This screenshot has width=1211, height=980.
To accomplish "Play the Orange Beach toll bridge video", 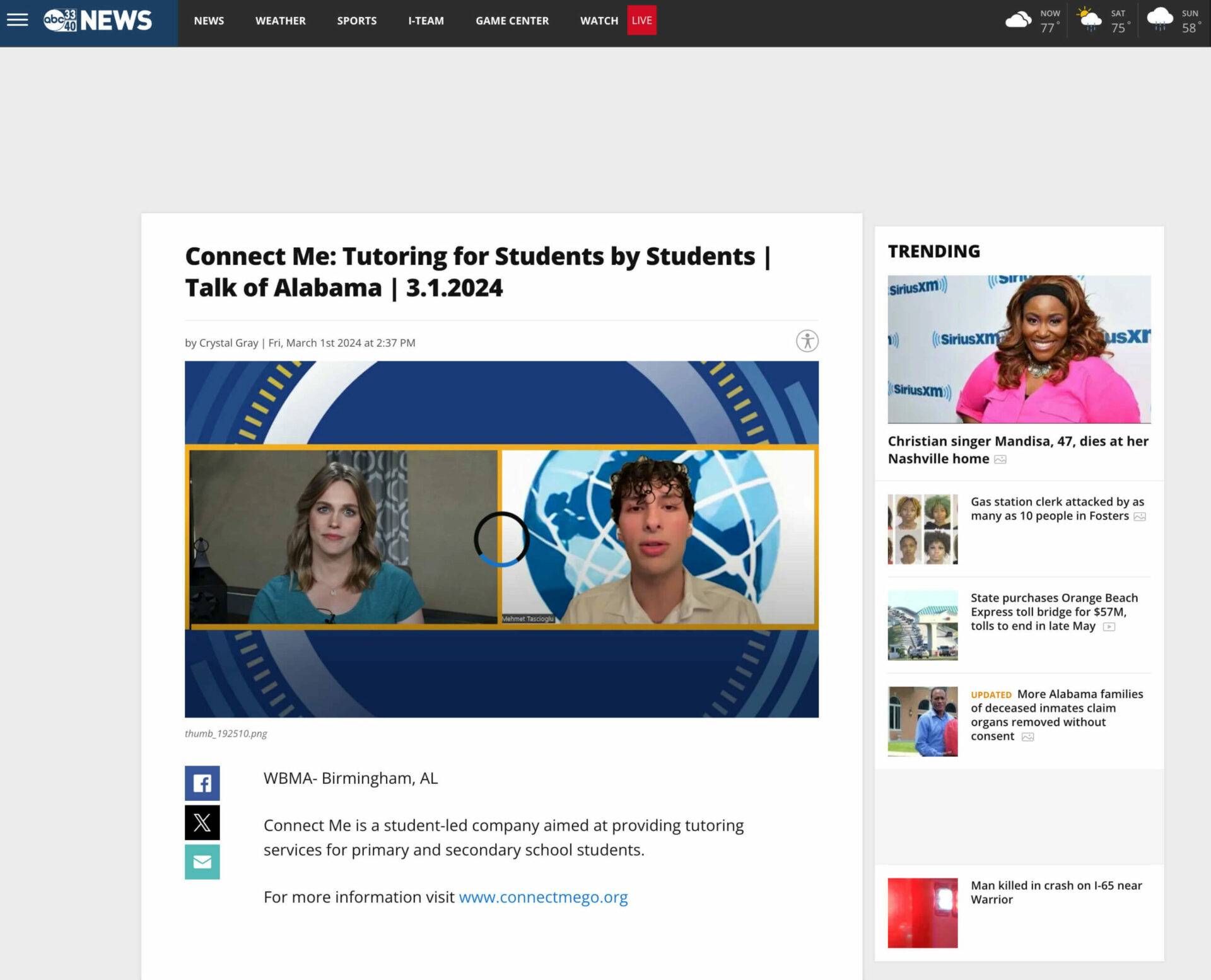I will pos(1109,626).
